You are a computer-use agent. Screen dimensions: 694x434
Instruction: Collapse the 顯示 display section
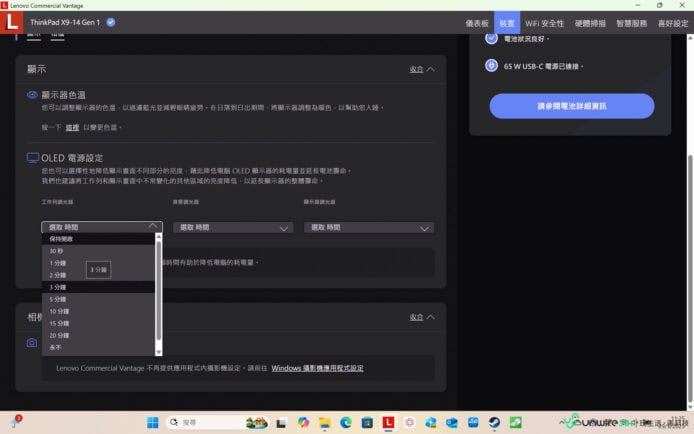click(x=421, y=69)
